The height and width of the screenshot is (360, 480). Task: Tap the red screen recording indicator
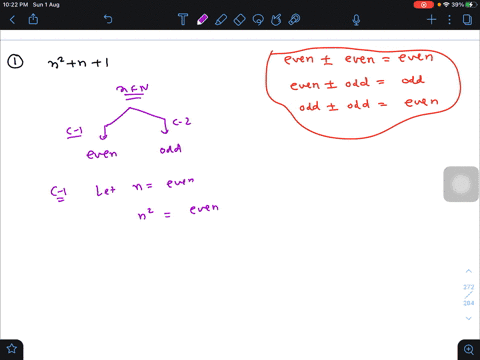tap(424, 5)
